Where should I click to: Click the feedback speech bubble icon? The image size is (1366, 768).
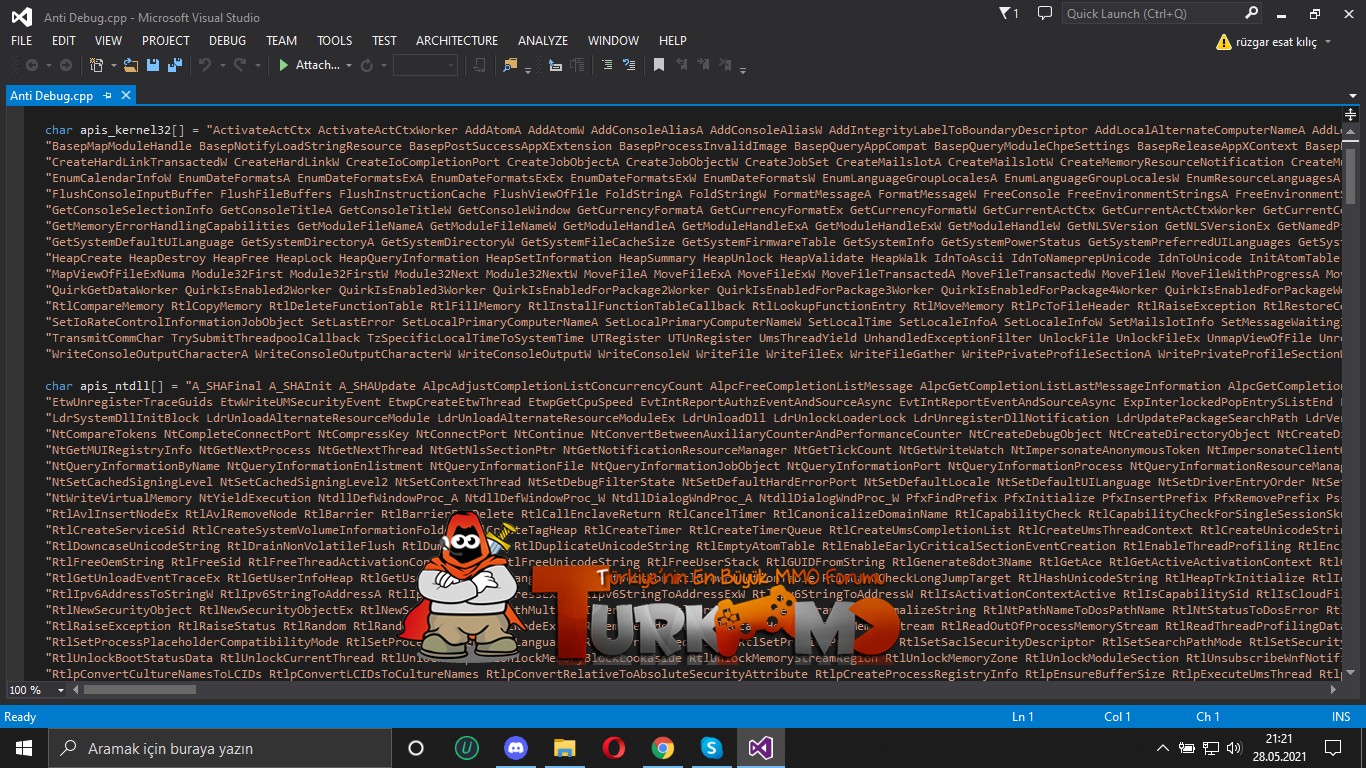(x=1045, y=13)
